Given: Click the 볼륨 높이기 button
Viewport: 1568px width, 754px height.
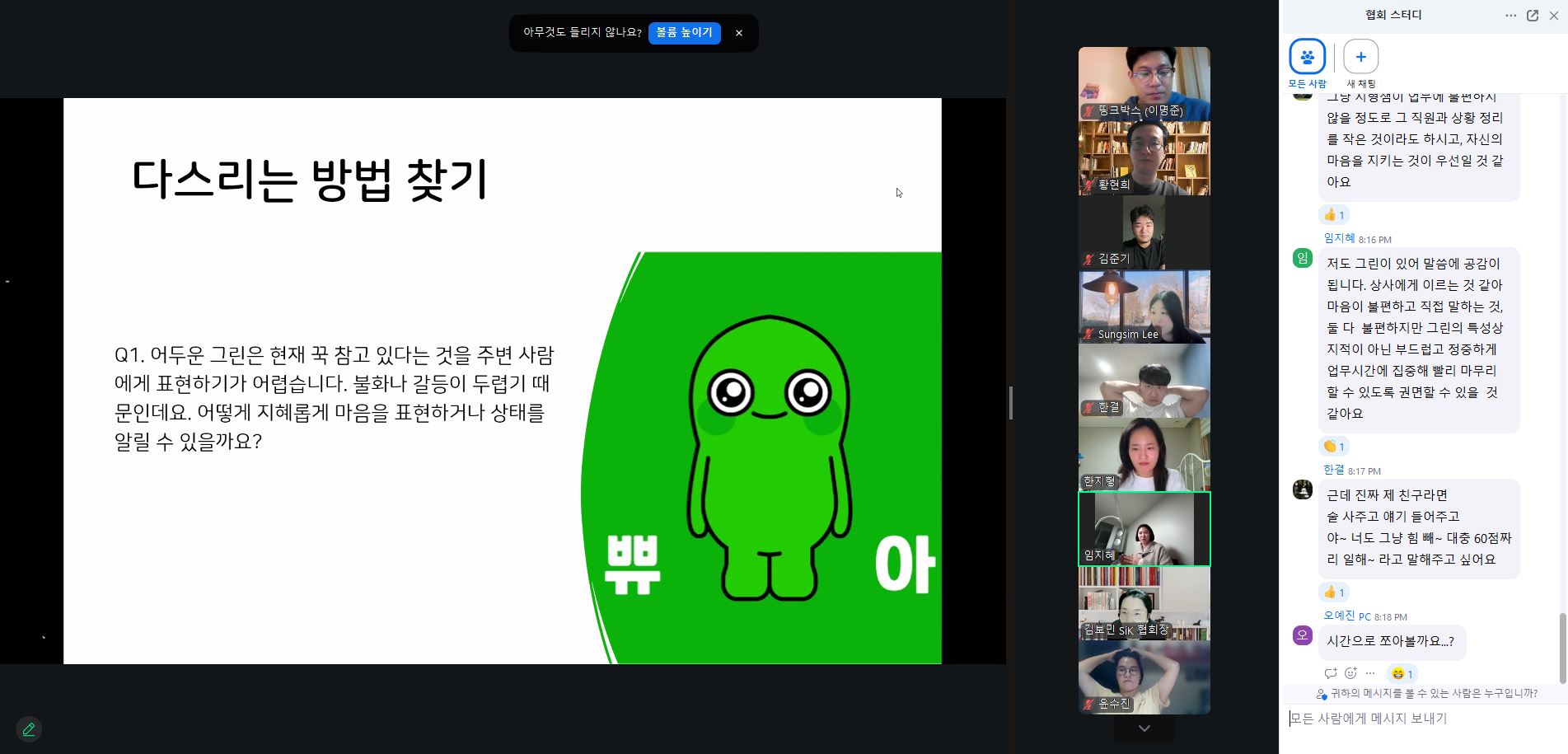Looking at the screenshot, I should click(684, 33).
